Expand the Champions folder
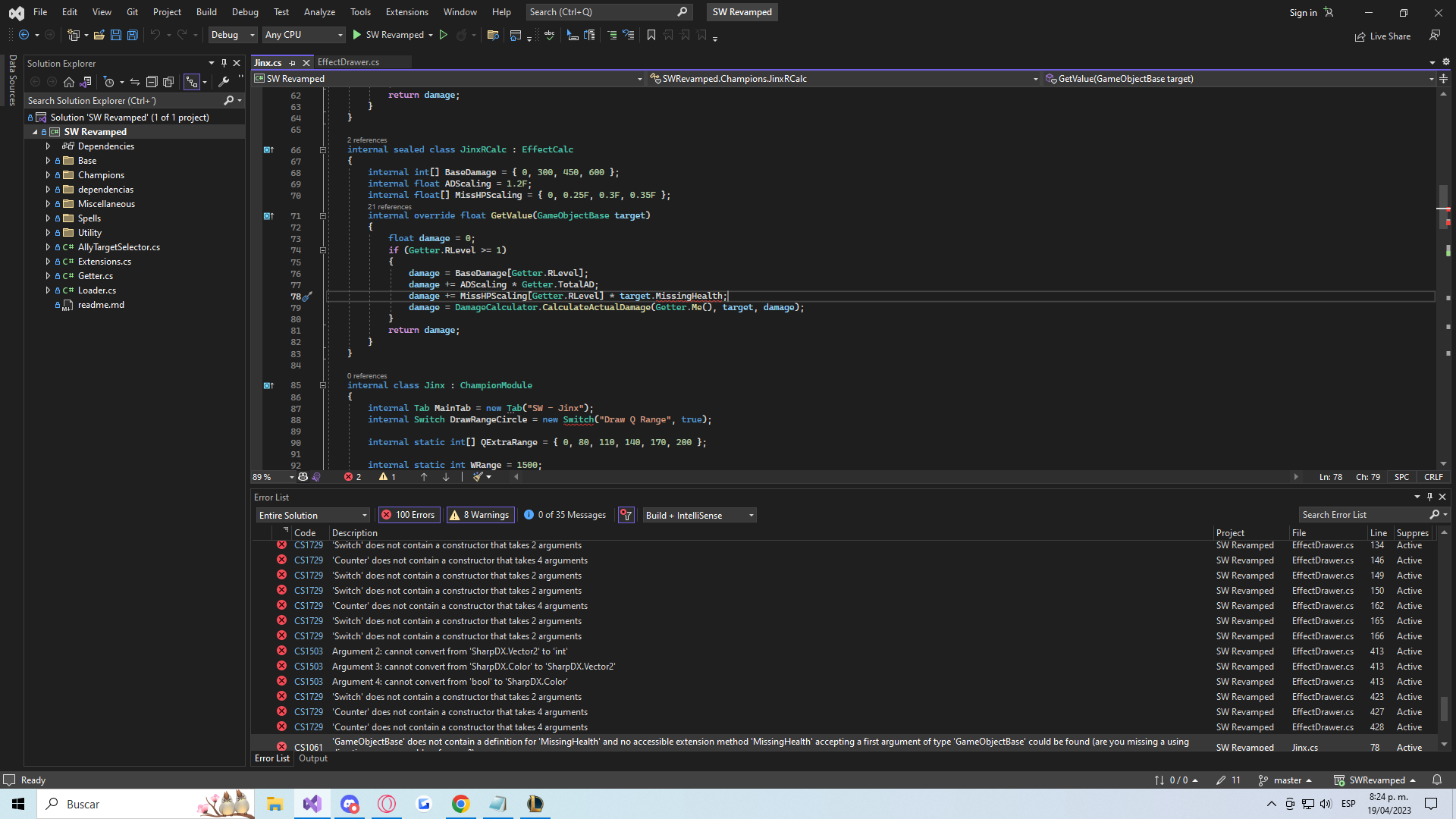This screenshot has width=1456, height=819. pyautogui.click(x=47, y=174)
